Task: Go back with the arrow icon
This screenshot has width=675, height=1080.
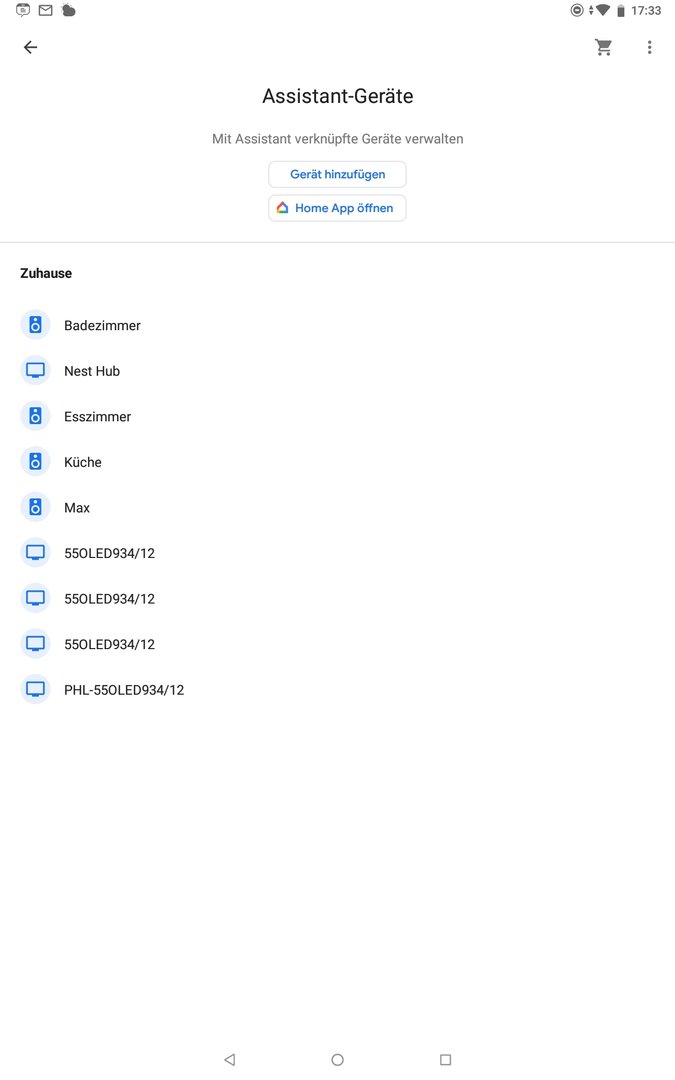Action: coord(30,47)
